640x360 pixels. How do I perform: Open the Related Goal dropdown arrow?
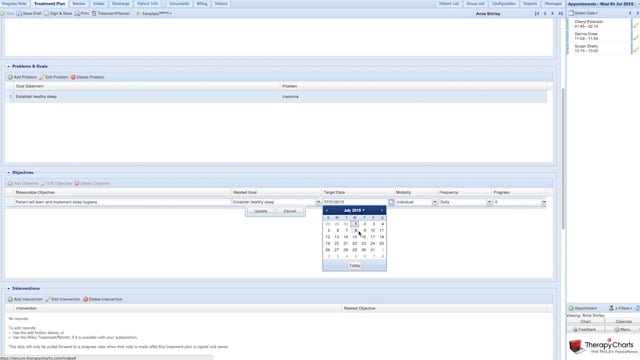tap(318, 202)
